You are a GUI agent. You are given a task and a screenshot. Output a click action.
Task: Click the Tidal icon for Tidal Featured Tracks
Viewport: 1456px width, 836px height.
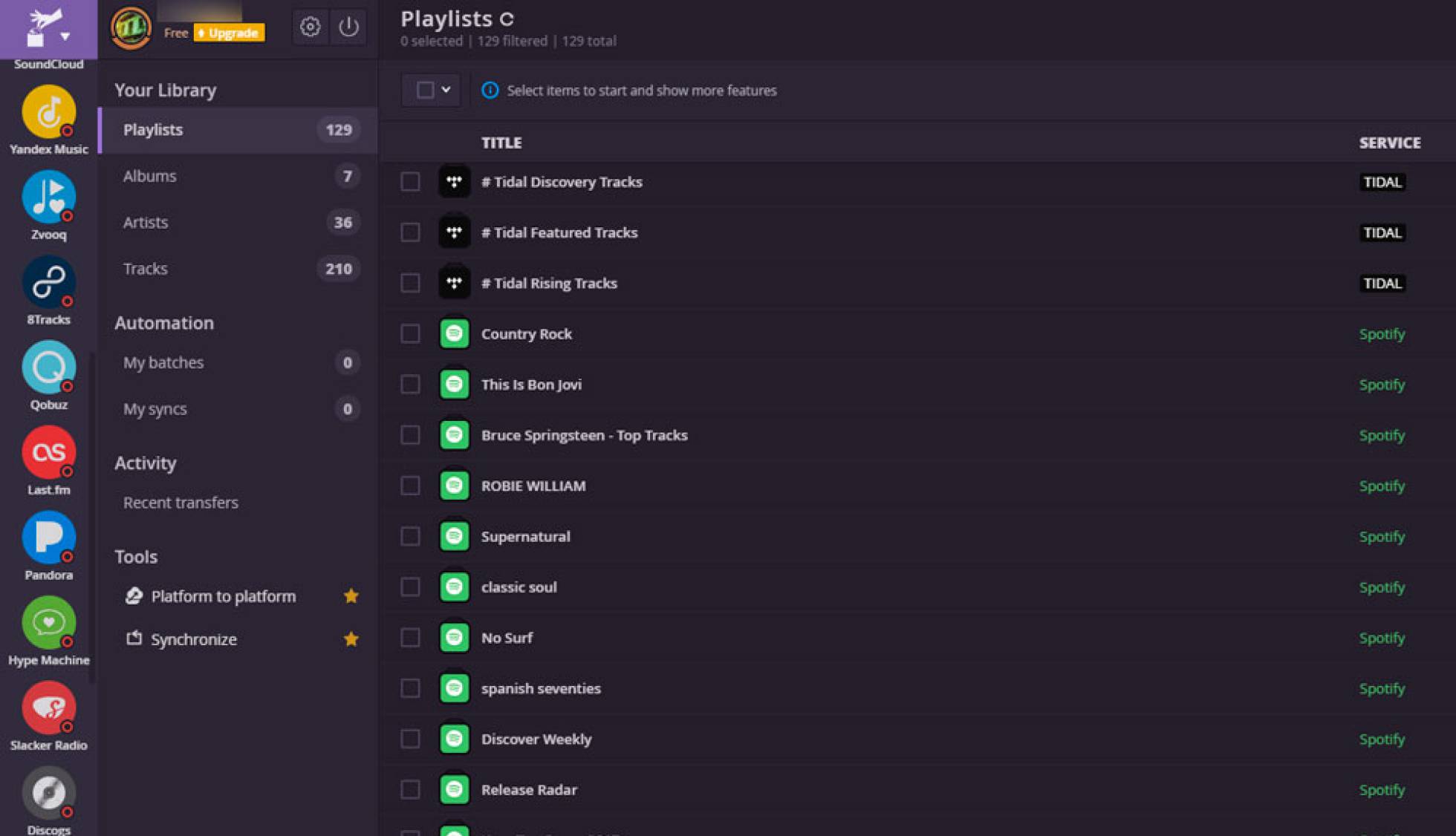tap(454, 232)
